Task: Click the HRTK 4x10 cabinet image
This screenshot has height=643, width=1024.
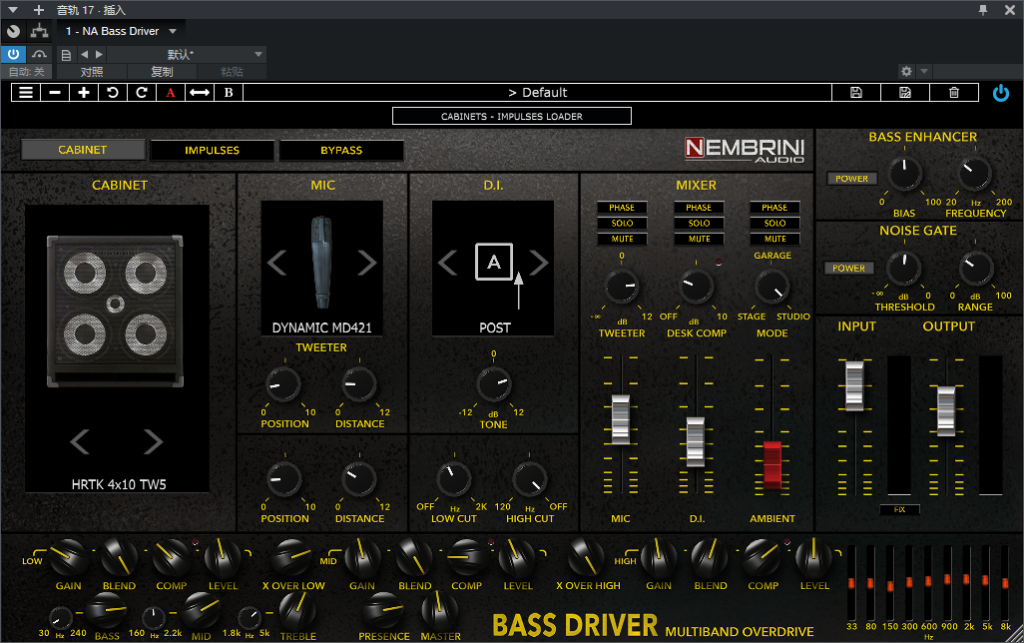Action: pyautogui.click(x=115, y=311)
